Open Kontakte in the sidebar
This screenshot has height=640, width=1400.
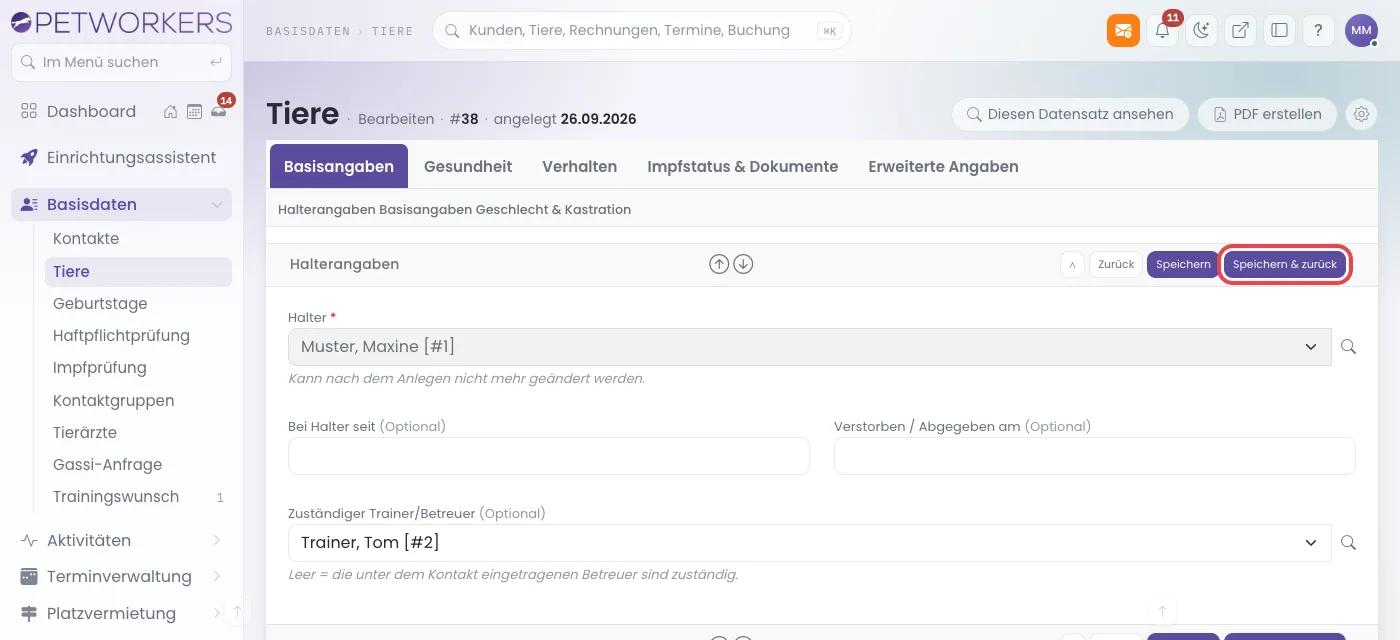(x=138, y=239)
